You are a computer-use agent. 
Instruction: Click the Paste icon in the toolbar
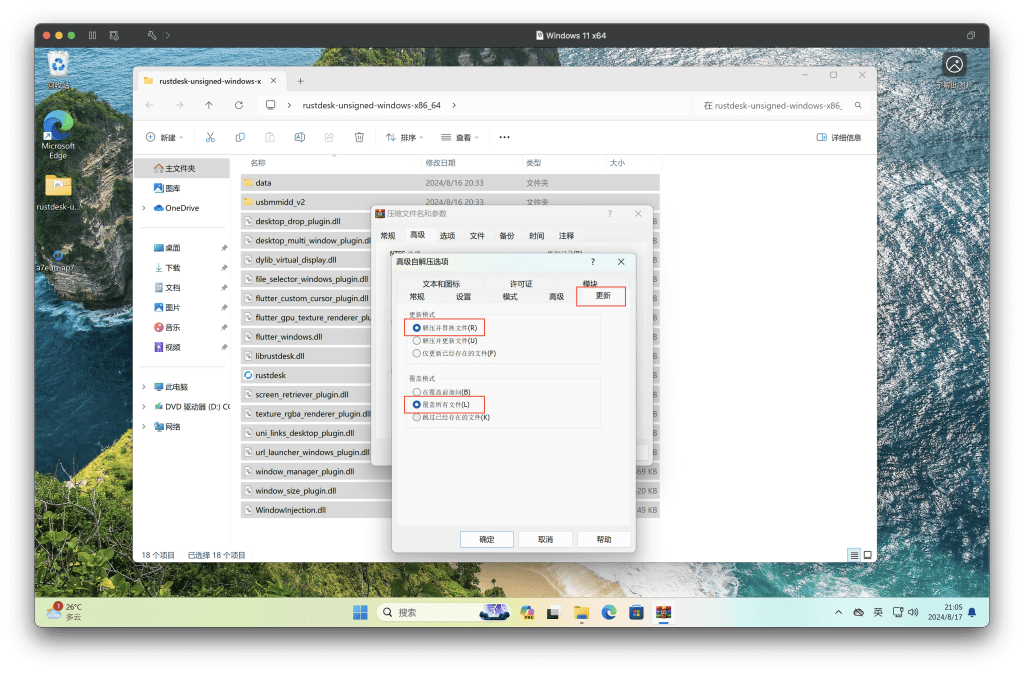(269, 137)
